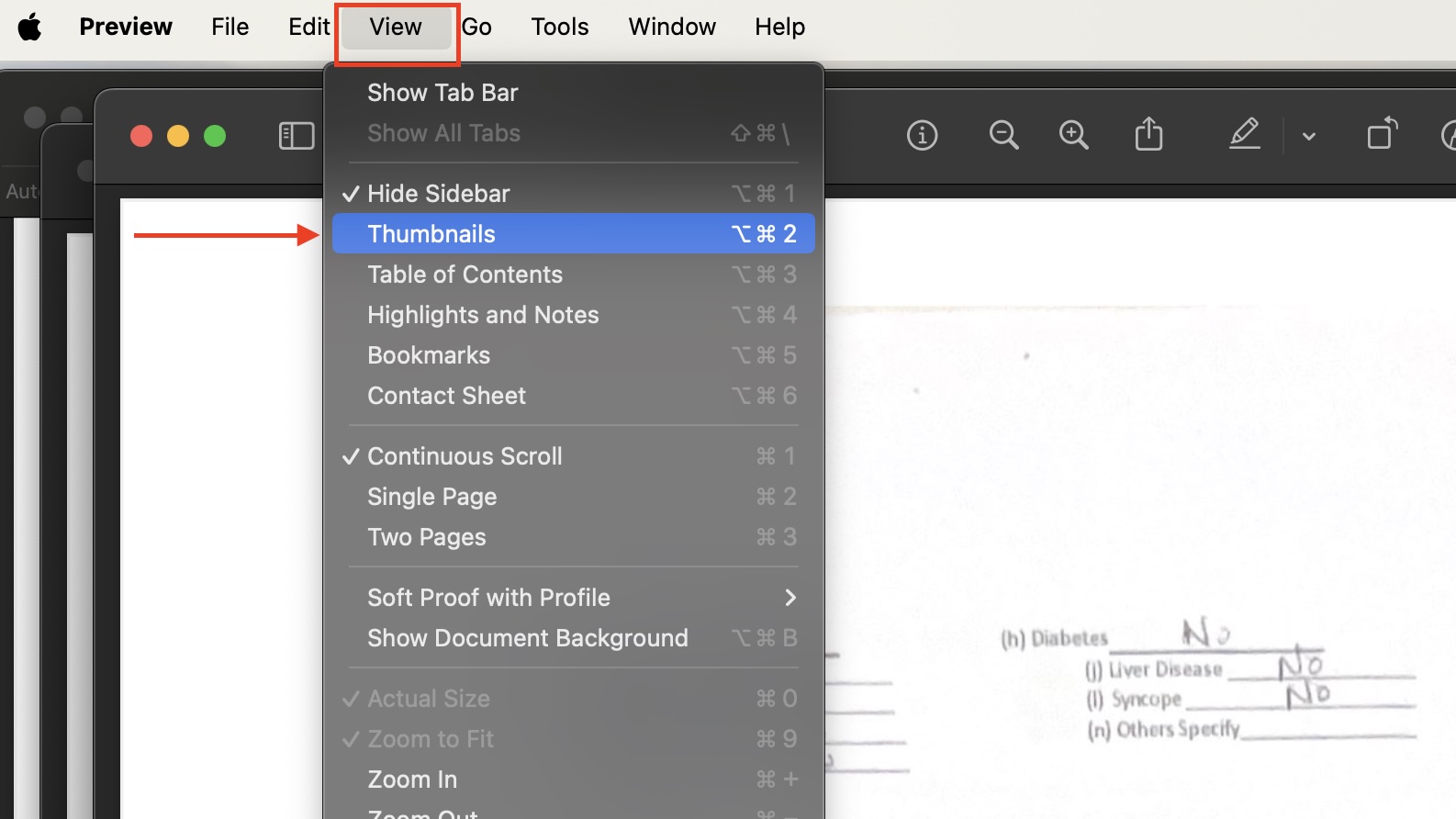
Task: Select Bookmarks sidebar view
Action: 573,355
